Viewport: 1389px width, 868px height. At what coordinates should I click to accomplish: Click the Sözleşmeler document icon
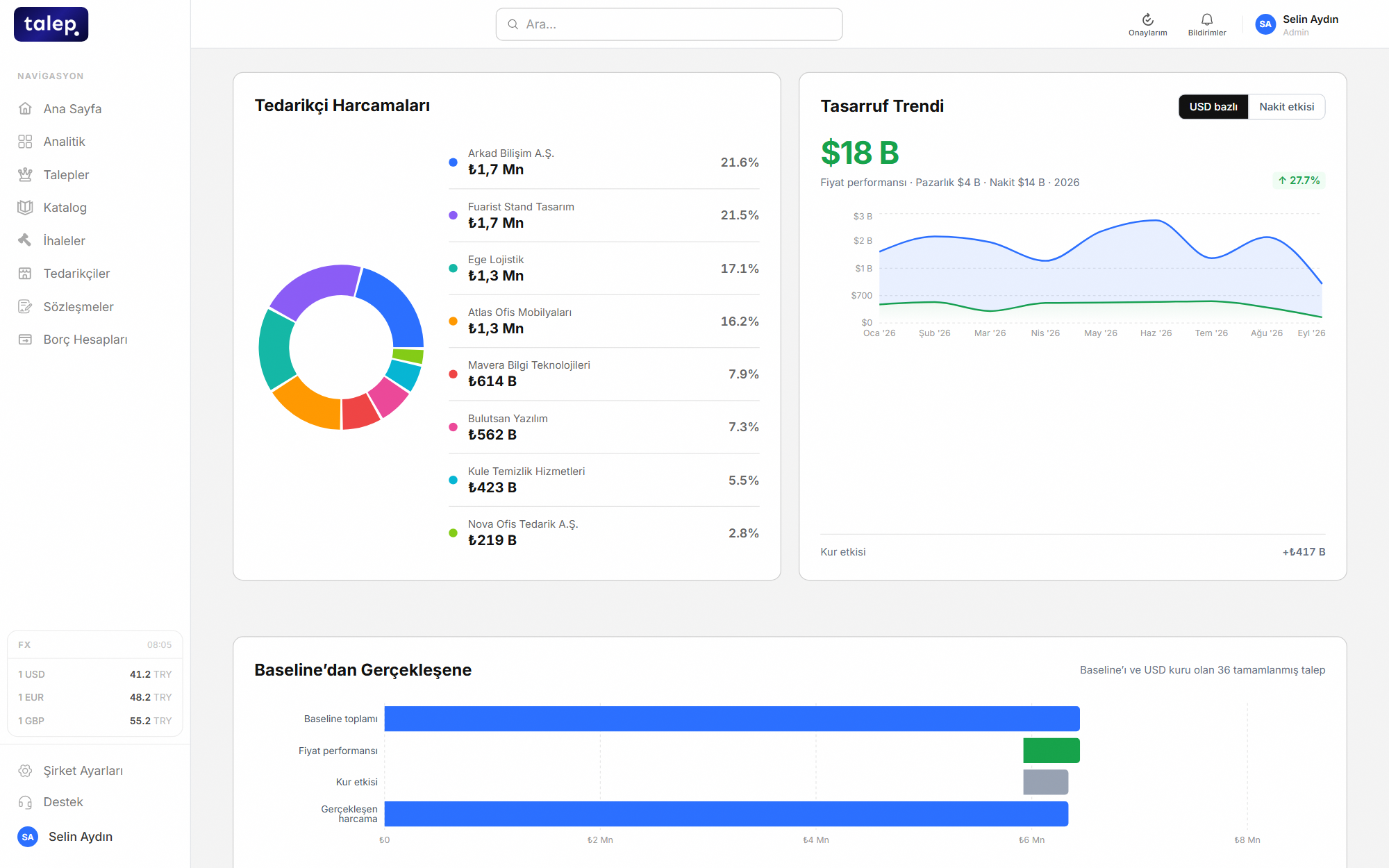click(x=25, y=306)
